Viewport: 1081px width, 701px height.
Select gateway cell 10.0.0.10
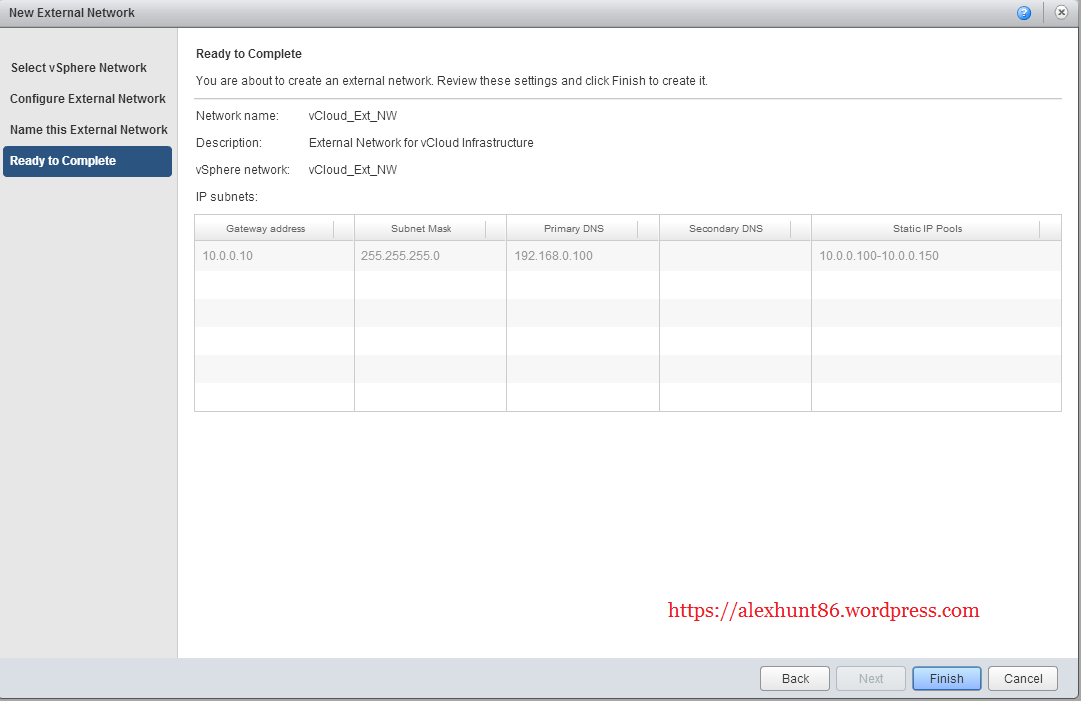pos(228,256)
